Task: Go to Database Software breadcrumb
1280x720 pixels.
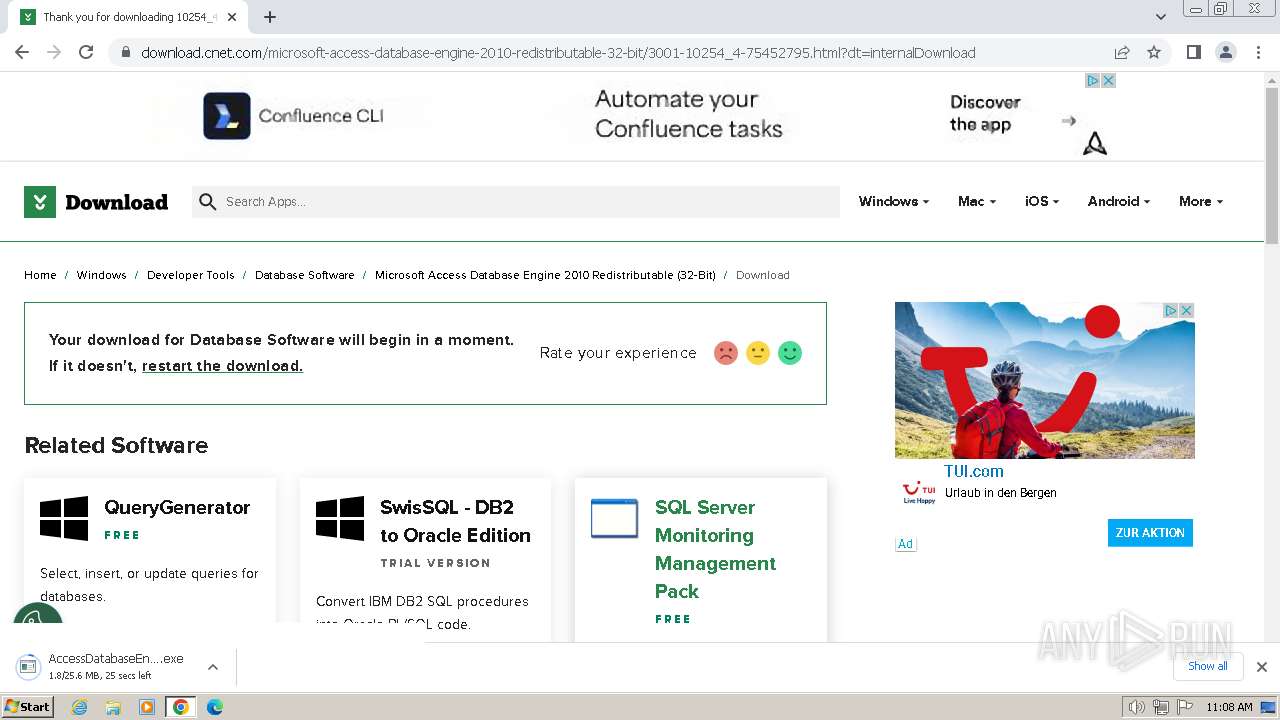Action: coord(304,275)
